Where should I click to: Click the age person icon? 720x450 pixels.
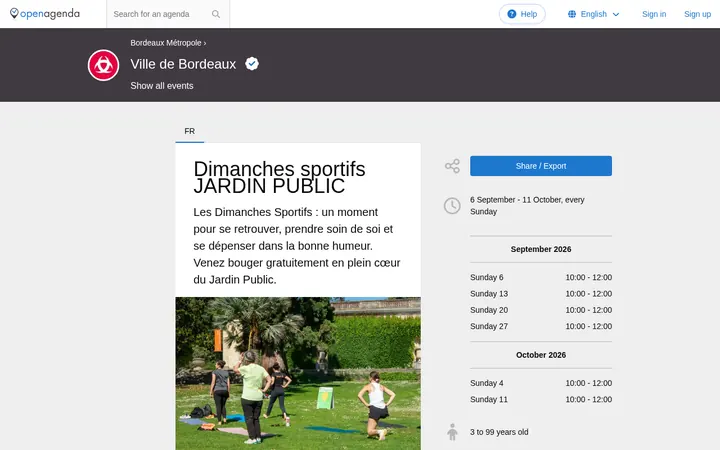452,432
